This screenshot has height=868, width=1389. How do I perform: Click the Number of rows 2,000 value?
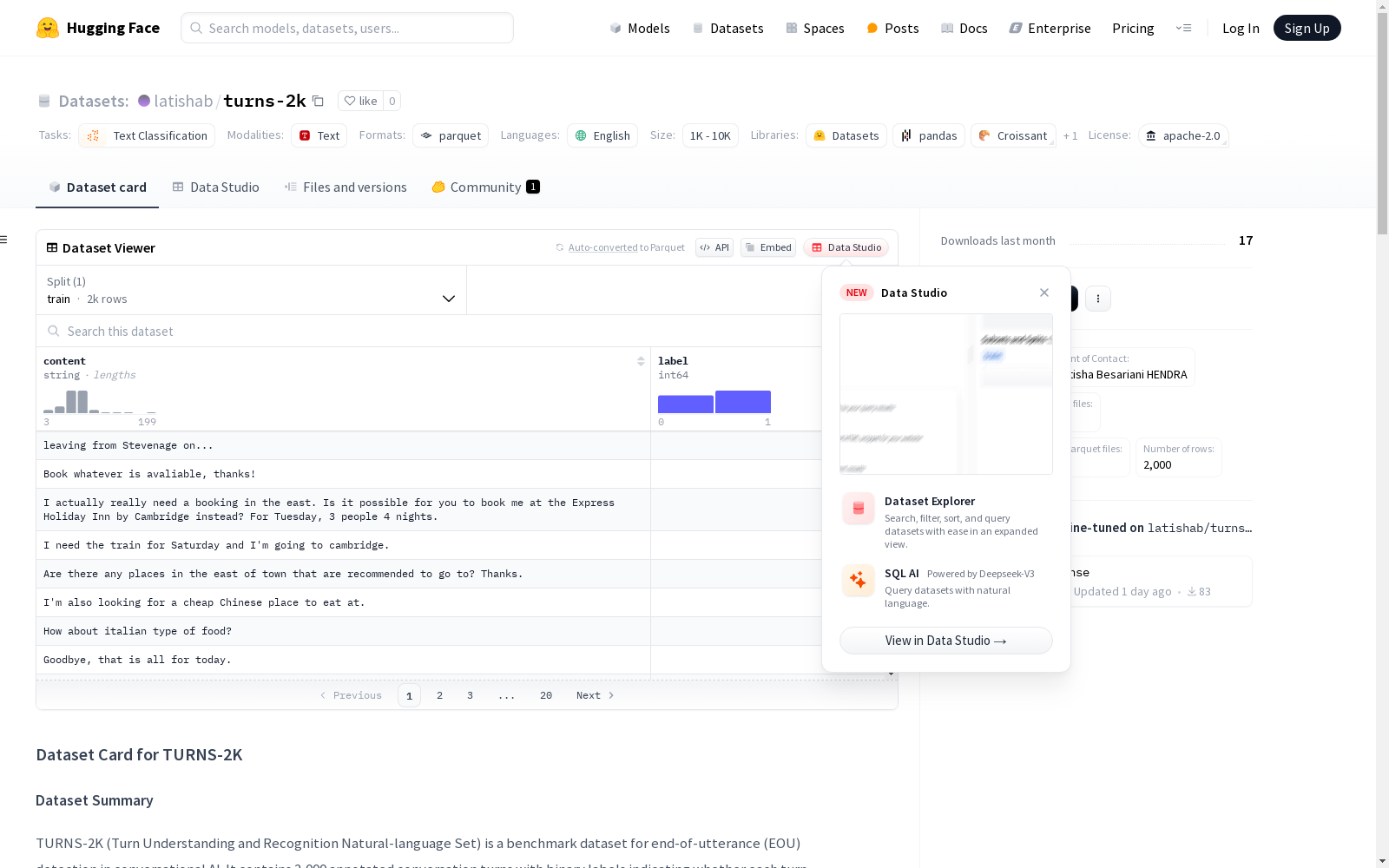point(1157,464)
